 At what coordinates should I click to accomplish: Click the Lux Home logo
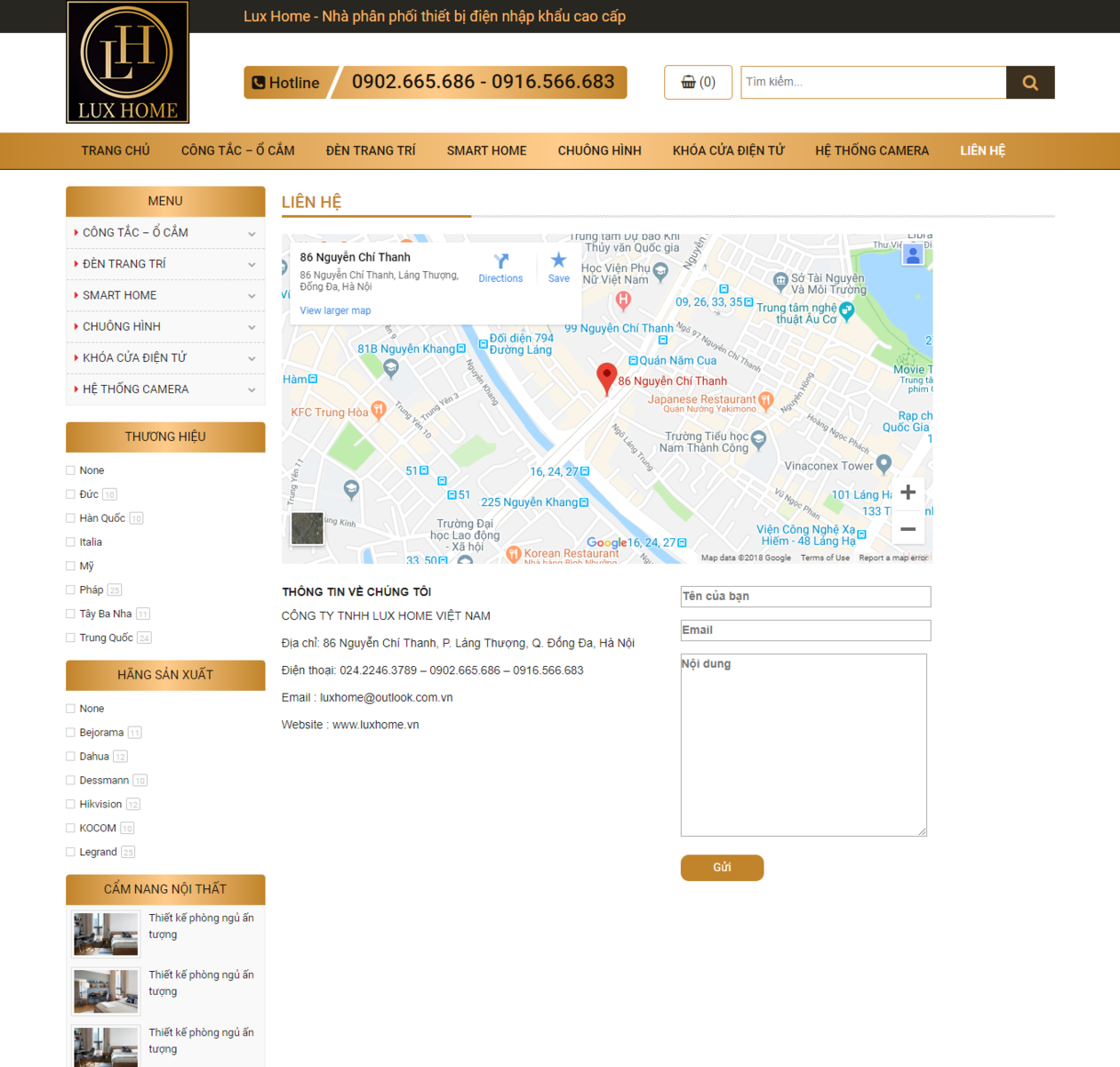click(128, 62)
